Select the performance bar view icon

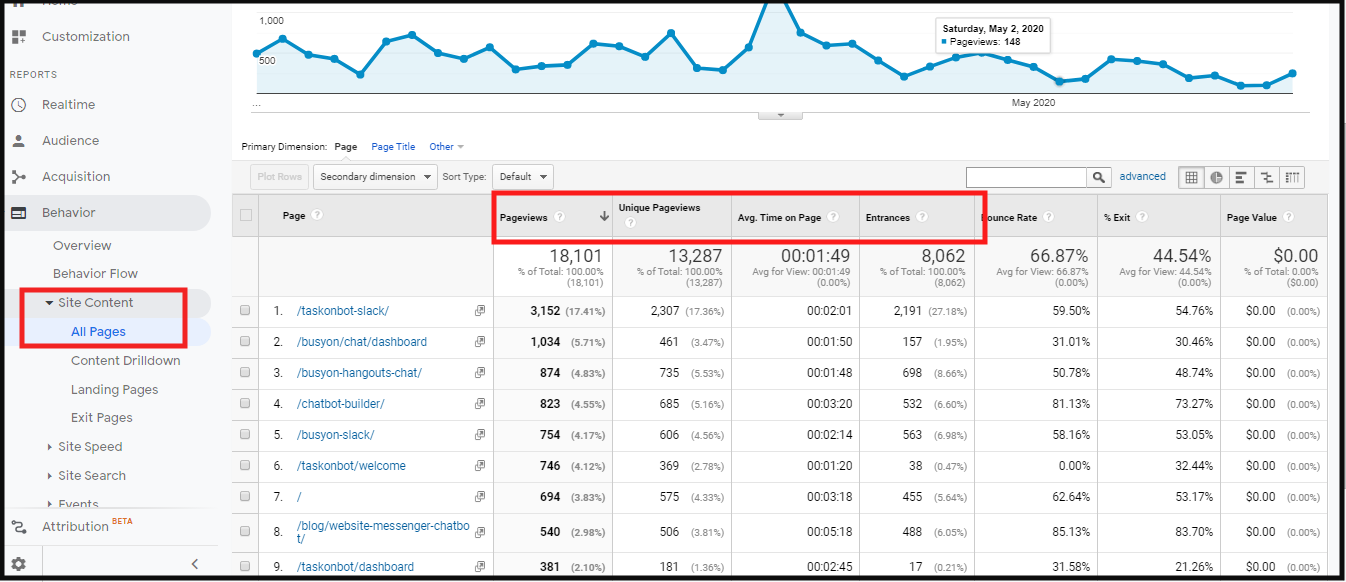[x=1241, y=177]
